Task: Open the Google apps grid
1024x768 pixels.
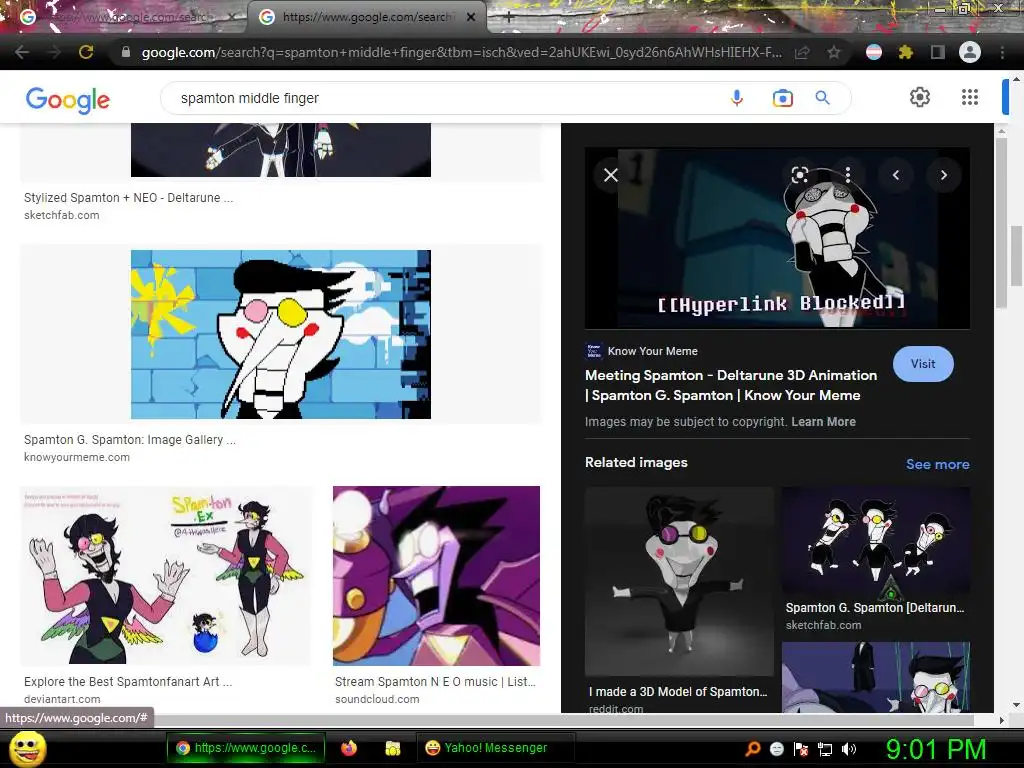Action: (x=970, y=97)
